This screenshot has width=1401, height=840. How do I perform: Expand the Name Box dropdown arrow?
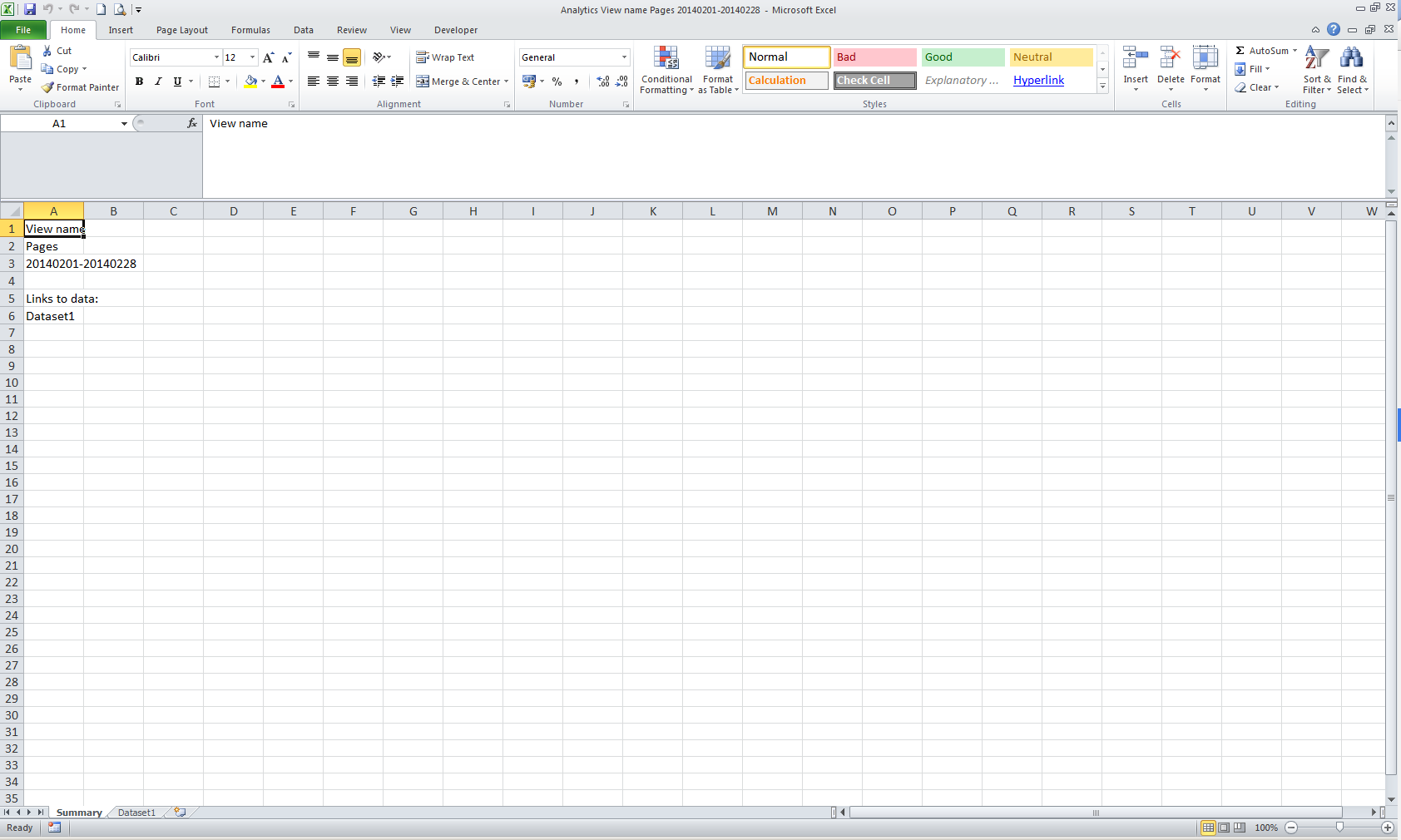(x=124, y=123)
